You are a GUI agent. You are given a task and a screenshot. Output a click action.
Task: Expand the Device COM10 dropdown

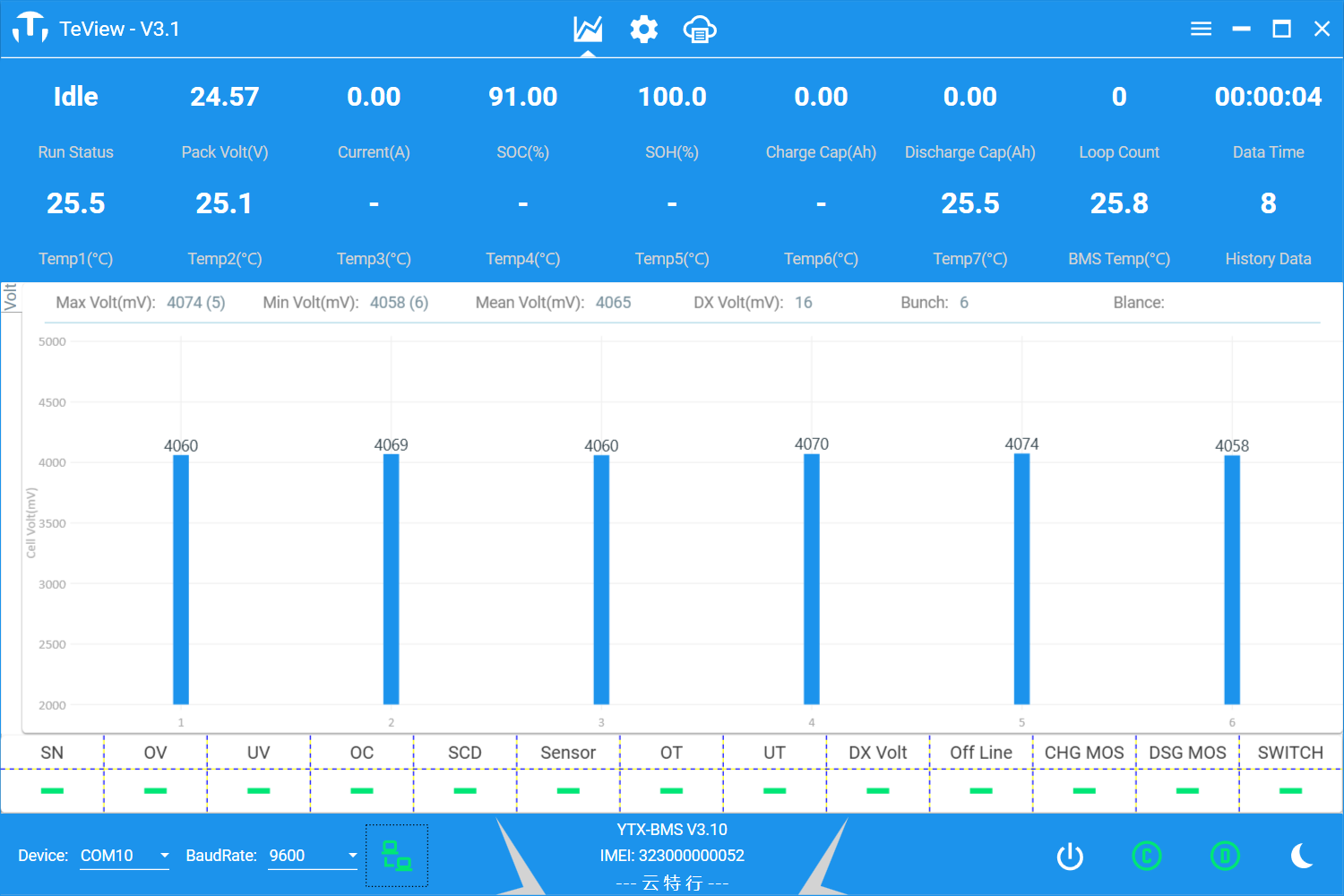(x=164, y=856)
